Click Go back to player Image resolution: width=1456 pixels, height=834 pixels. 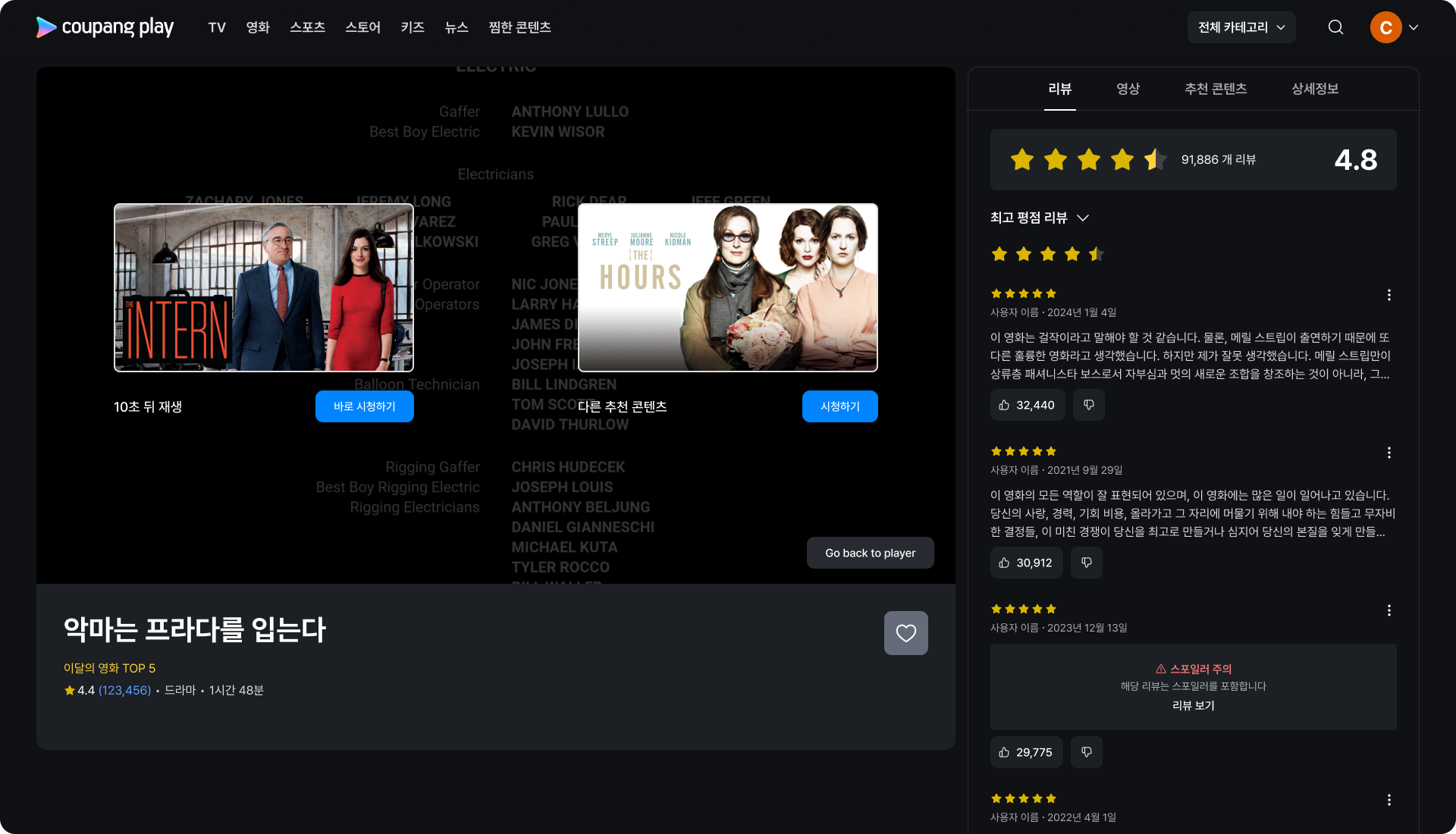pyautogui.click(x=870, y=553)
